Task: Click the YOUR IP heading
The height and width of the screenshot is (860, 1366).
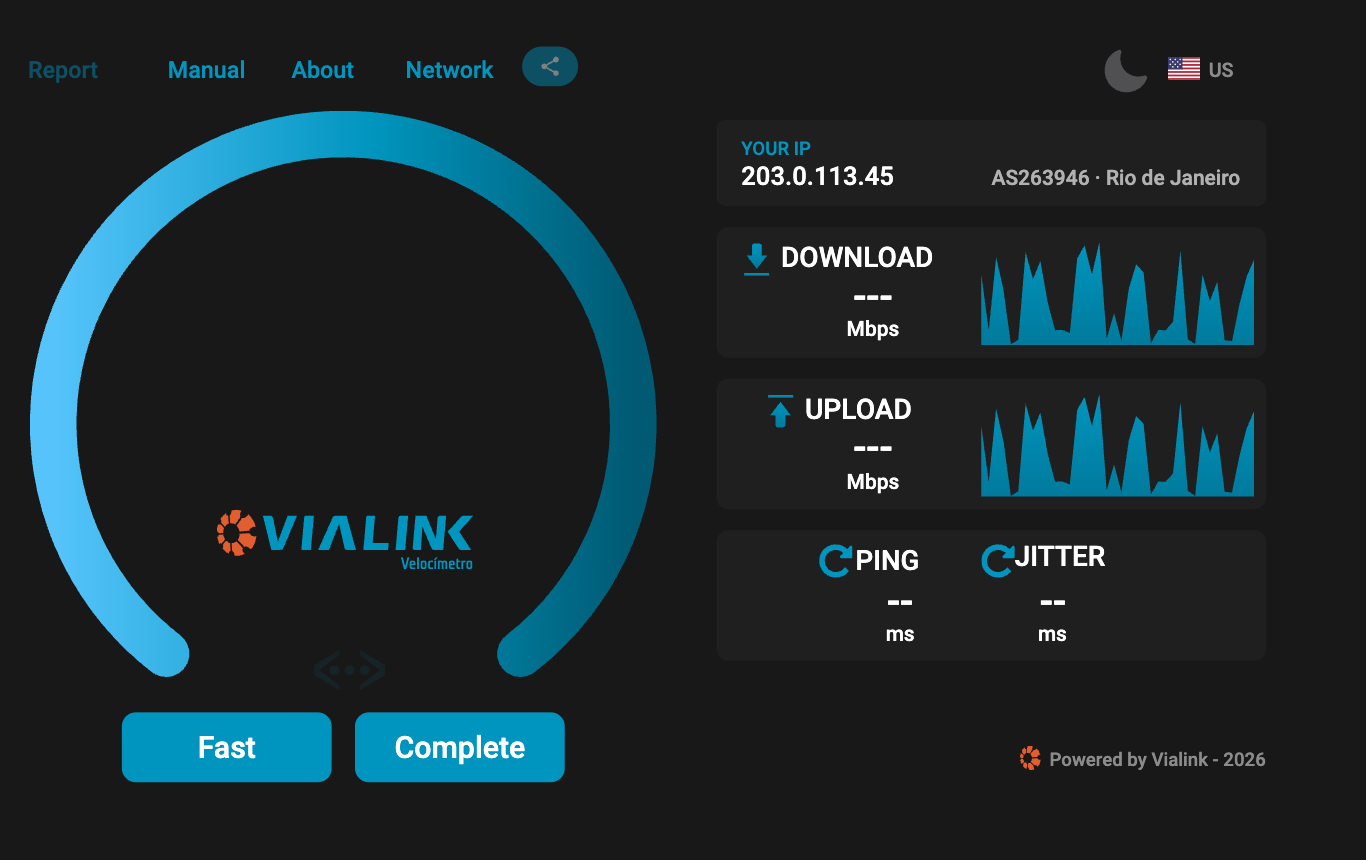Action: tap(776, 148)
